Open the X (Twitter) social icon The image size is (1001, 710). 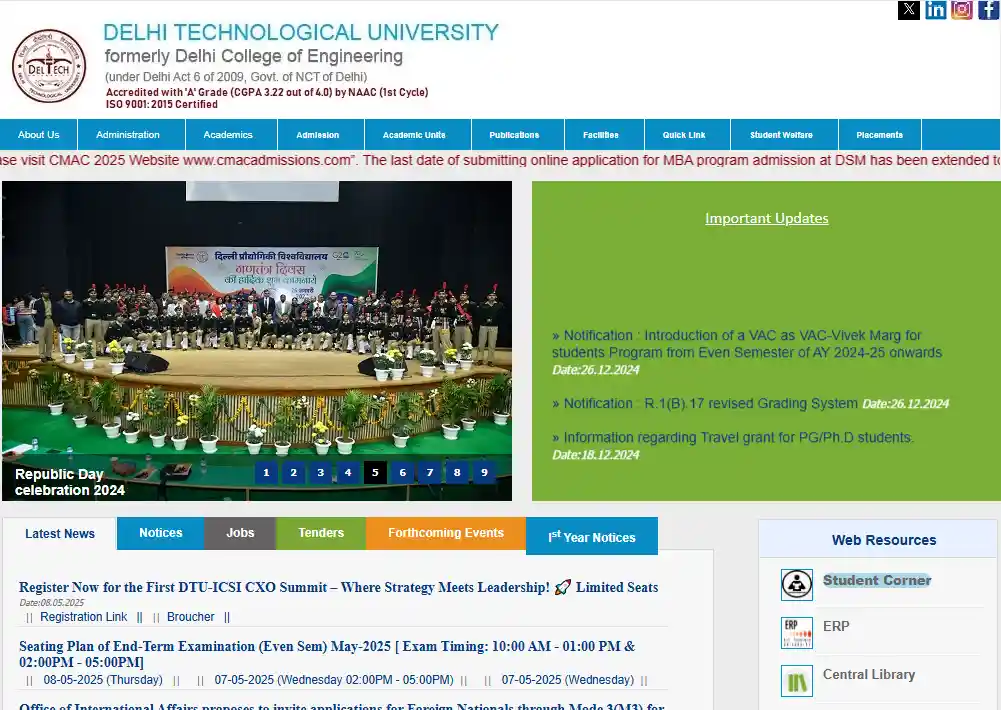pyautogui.click(x=908, y=10)
